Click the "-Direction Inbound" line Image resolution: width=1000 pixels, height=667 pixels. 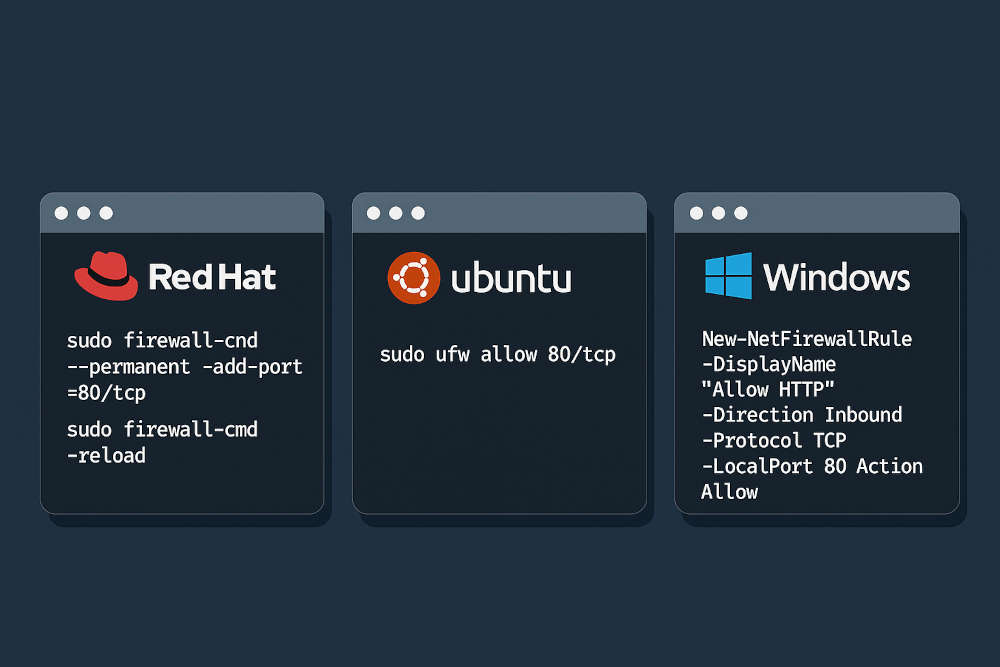(802, 414)
